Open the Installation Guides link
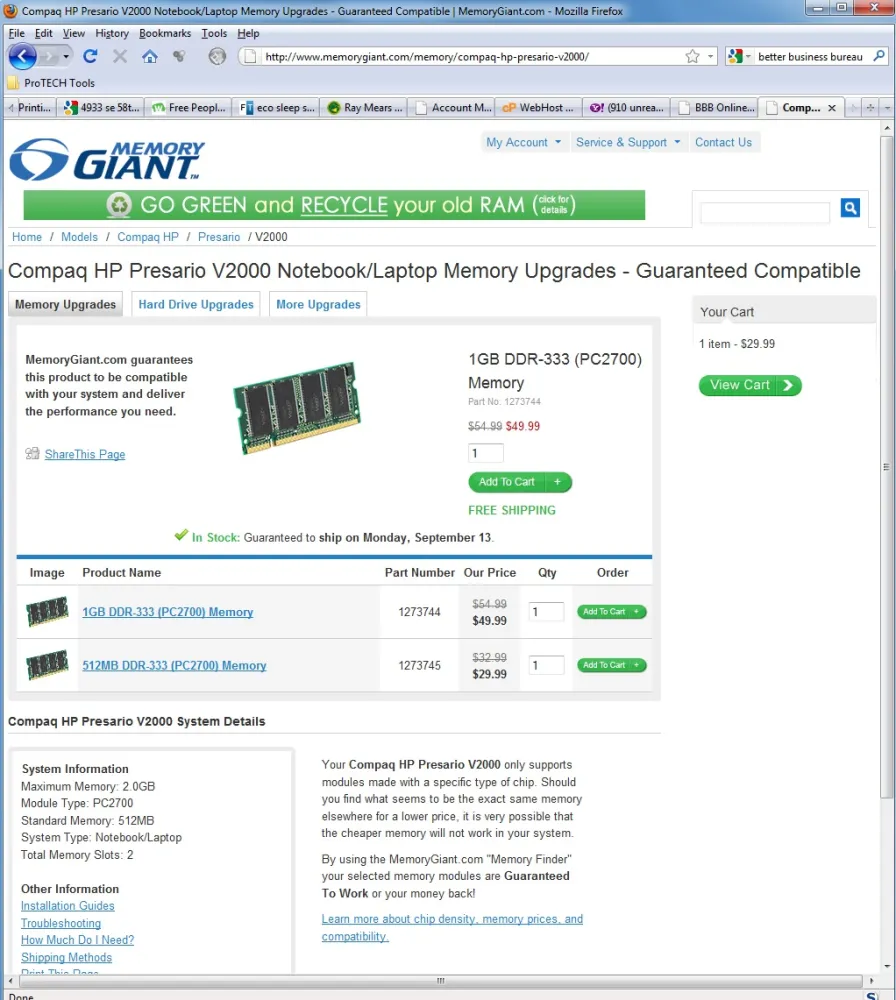 [x=68, y=906]
